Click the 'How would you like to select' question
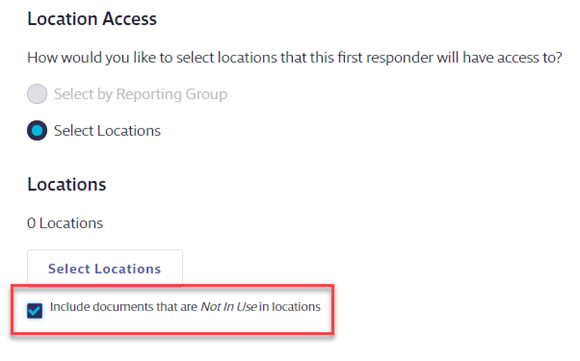This screenshot has height=361, width=580. [295, 58]
